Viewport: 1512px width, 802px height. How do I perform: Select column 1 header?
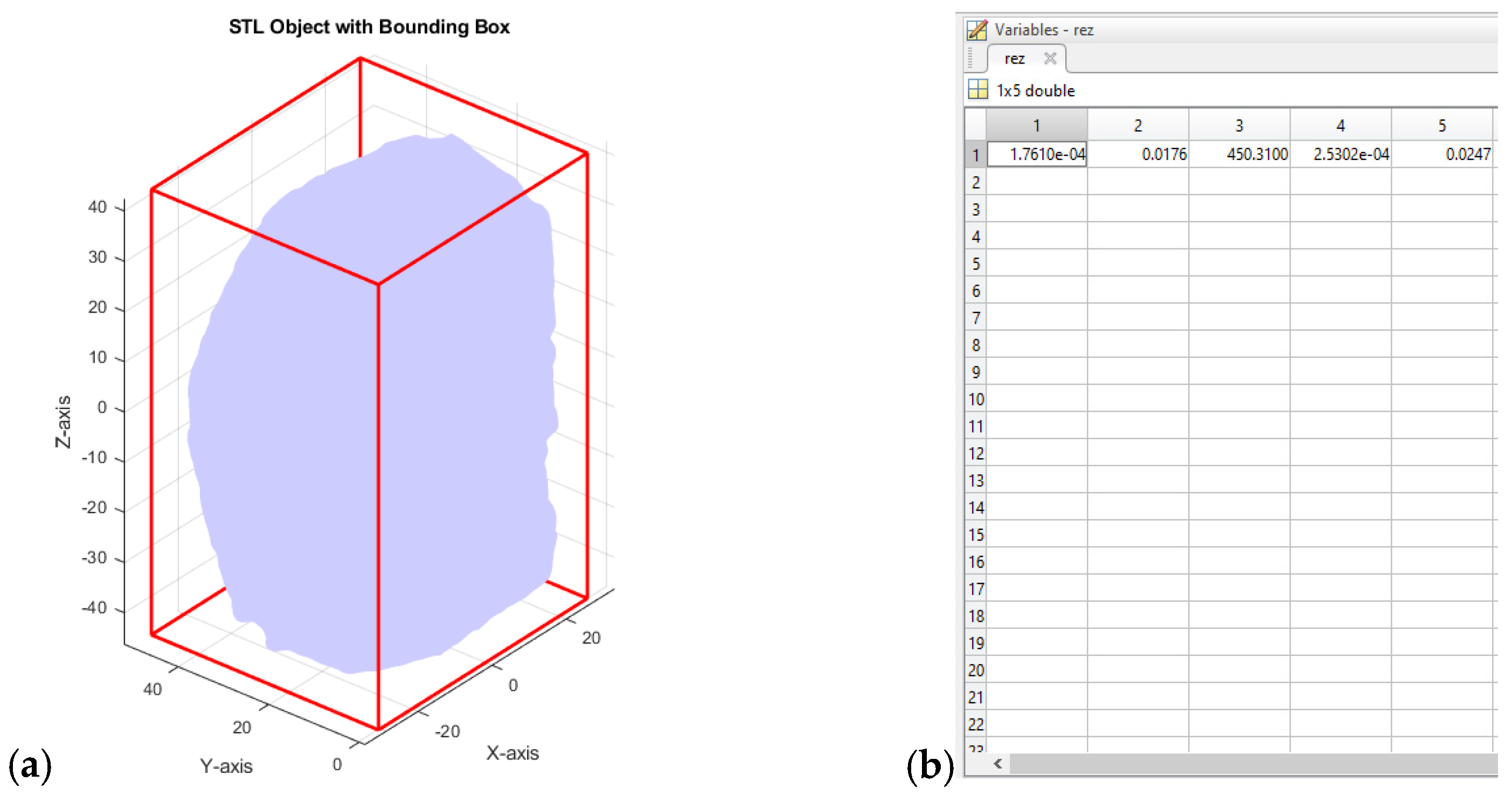coord(1037,125)
